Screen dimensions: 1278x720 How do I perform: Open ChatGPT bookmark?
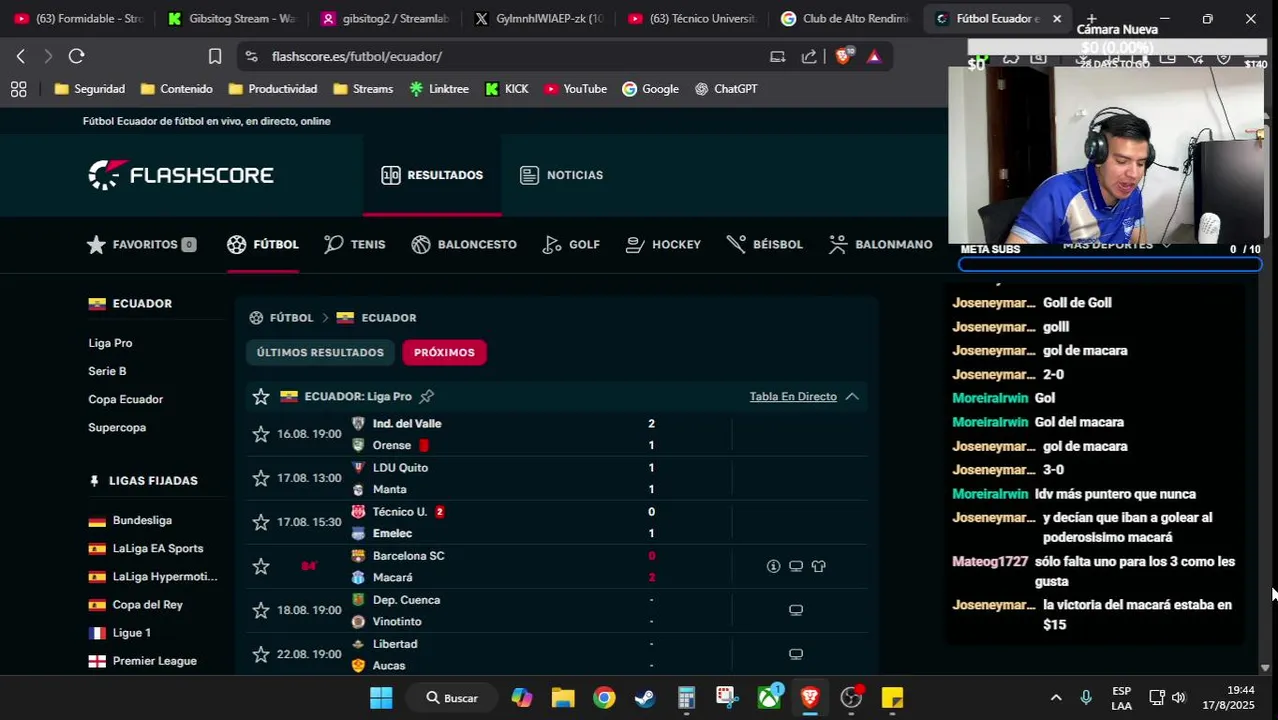pyautogui.click(x=726, y=89)
